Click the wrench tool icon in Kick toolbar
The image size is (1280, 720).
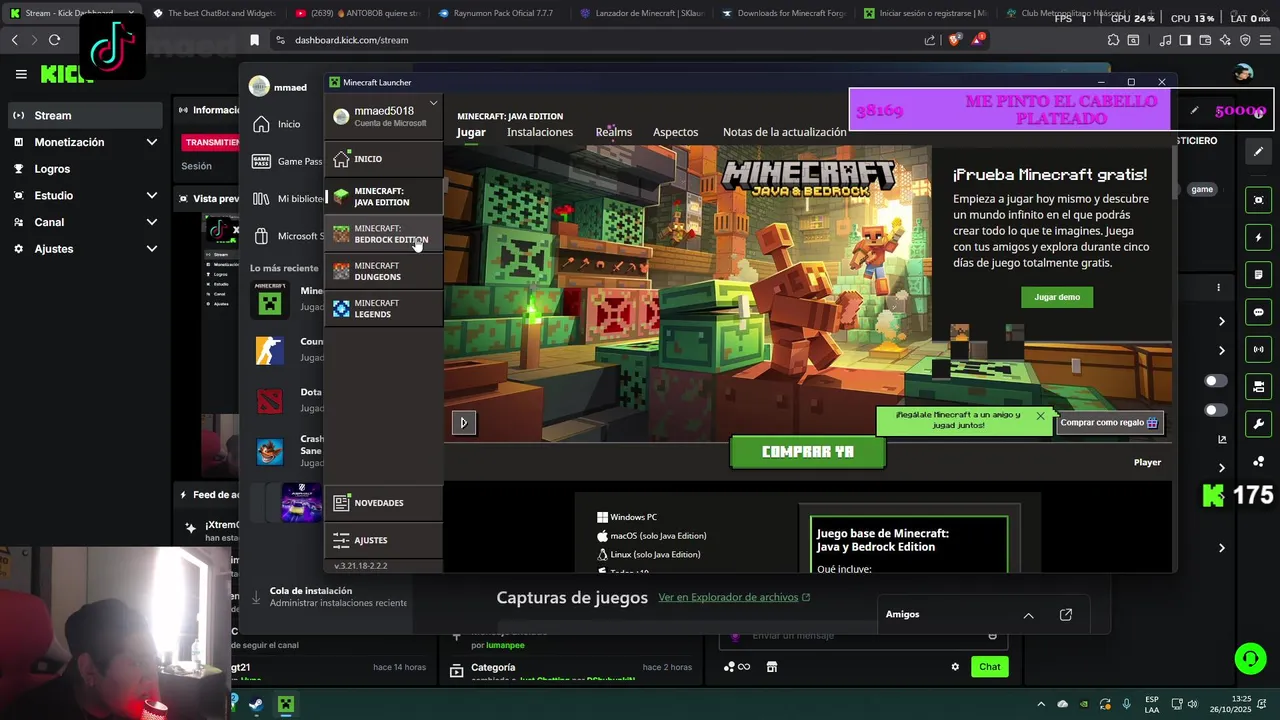[1259, 424]
